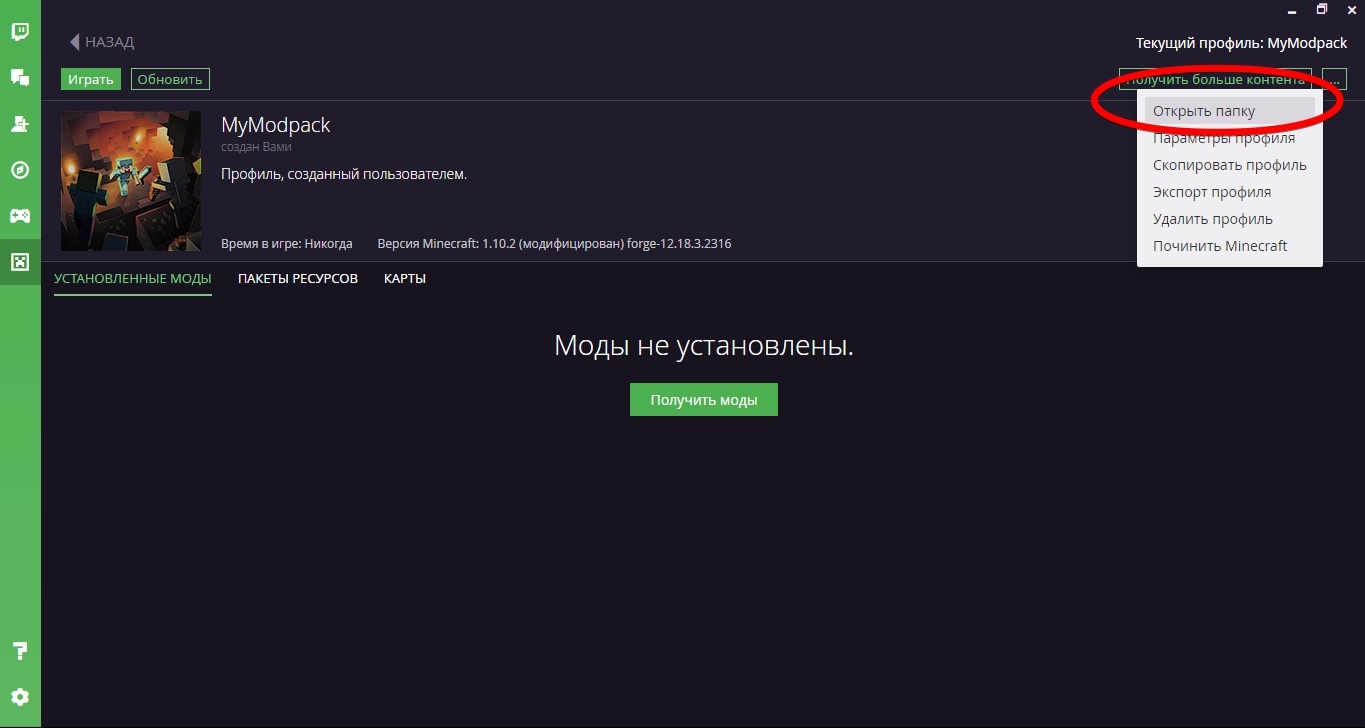Click the Получить моды button

coord(703,399)
